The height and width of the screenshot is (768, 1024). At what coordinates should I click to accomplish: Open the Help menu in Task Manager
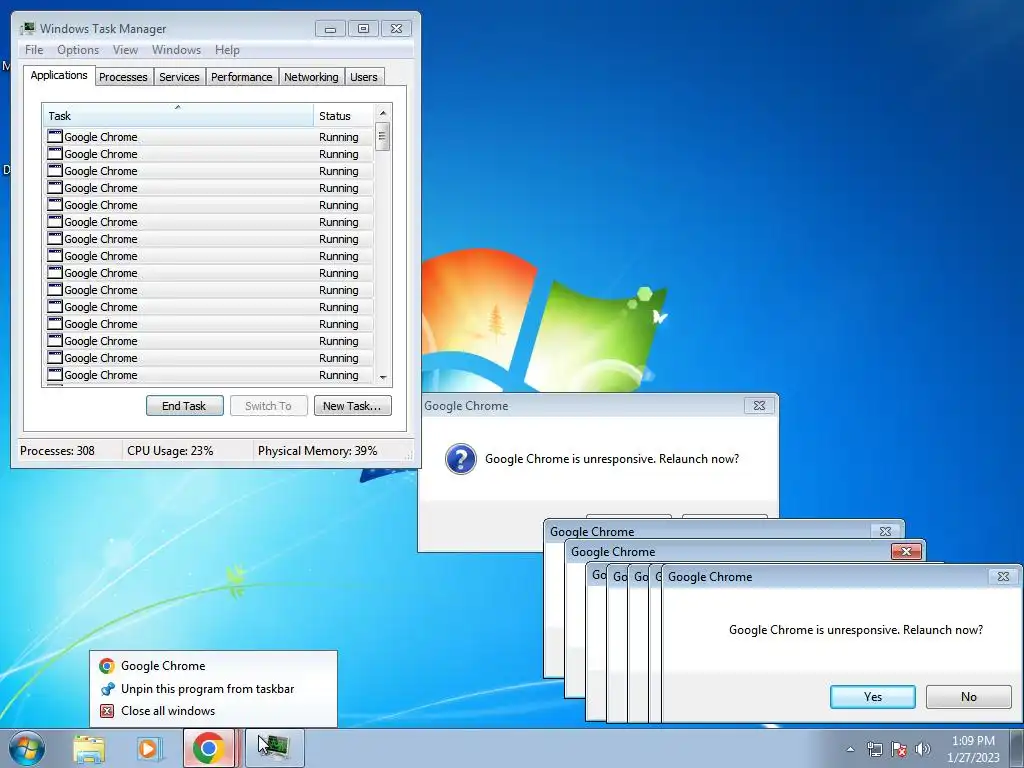227,50
